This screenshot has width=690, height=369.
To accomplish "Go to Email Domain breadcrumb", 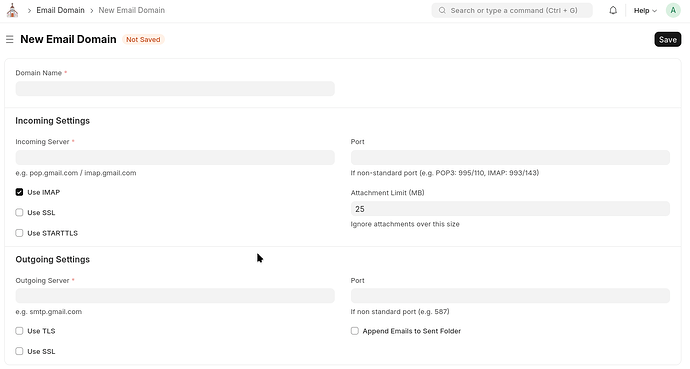I will [60, 10].
